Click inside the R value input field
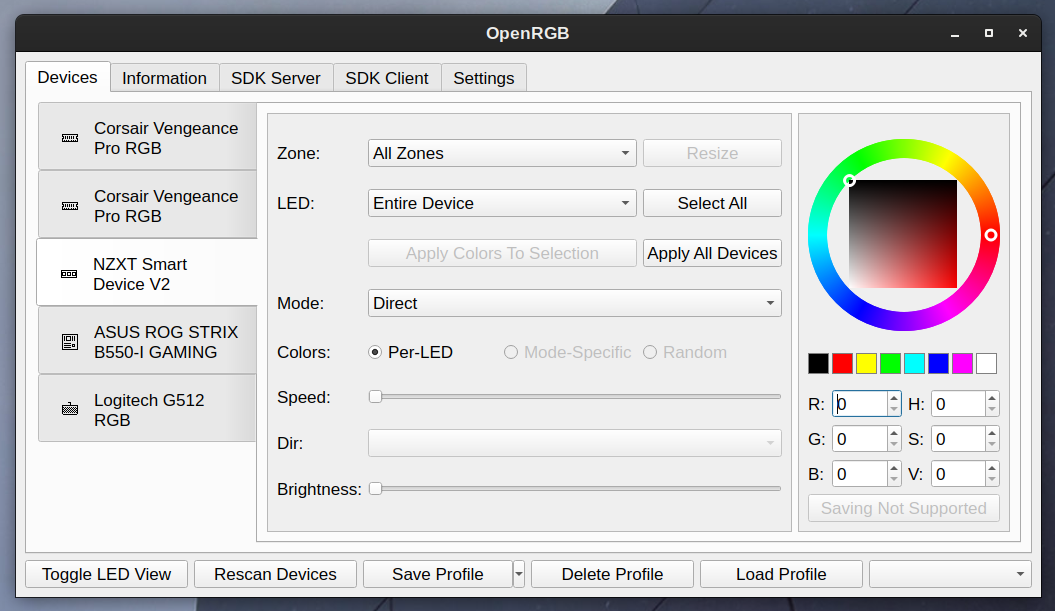Screen dimensions: 1055x611 860,403
